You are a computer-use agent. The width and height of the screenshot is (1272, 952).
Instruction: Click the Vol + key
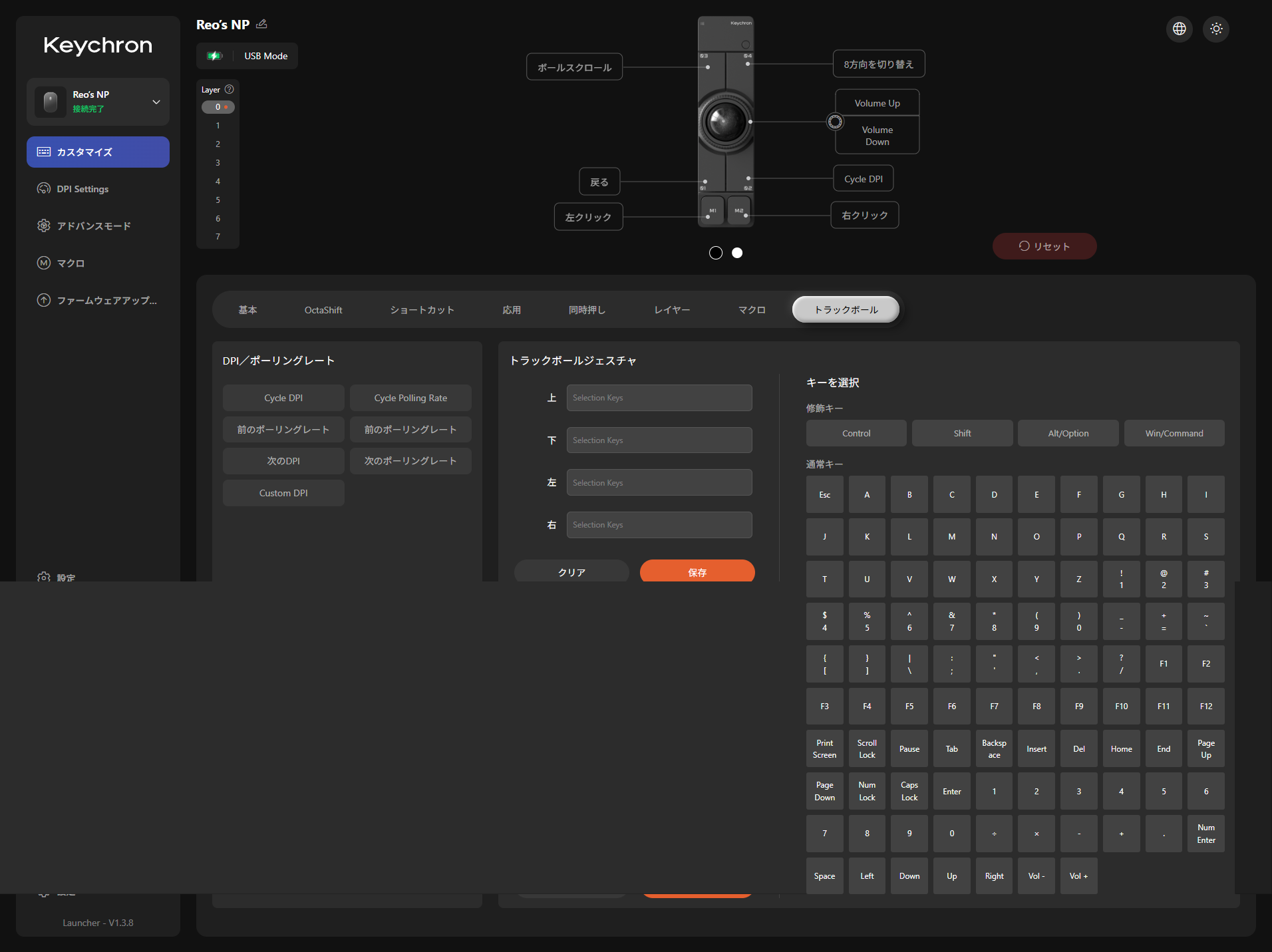[1078, 876]
